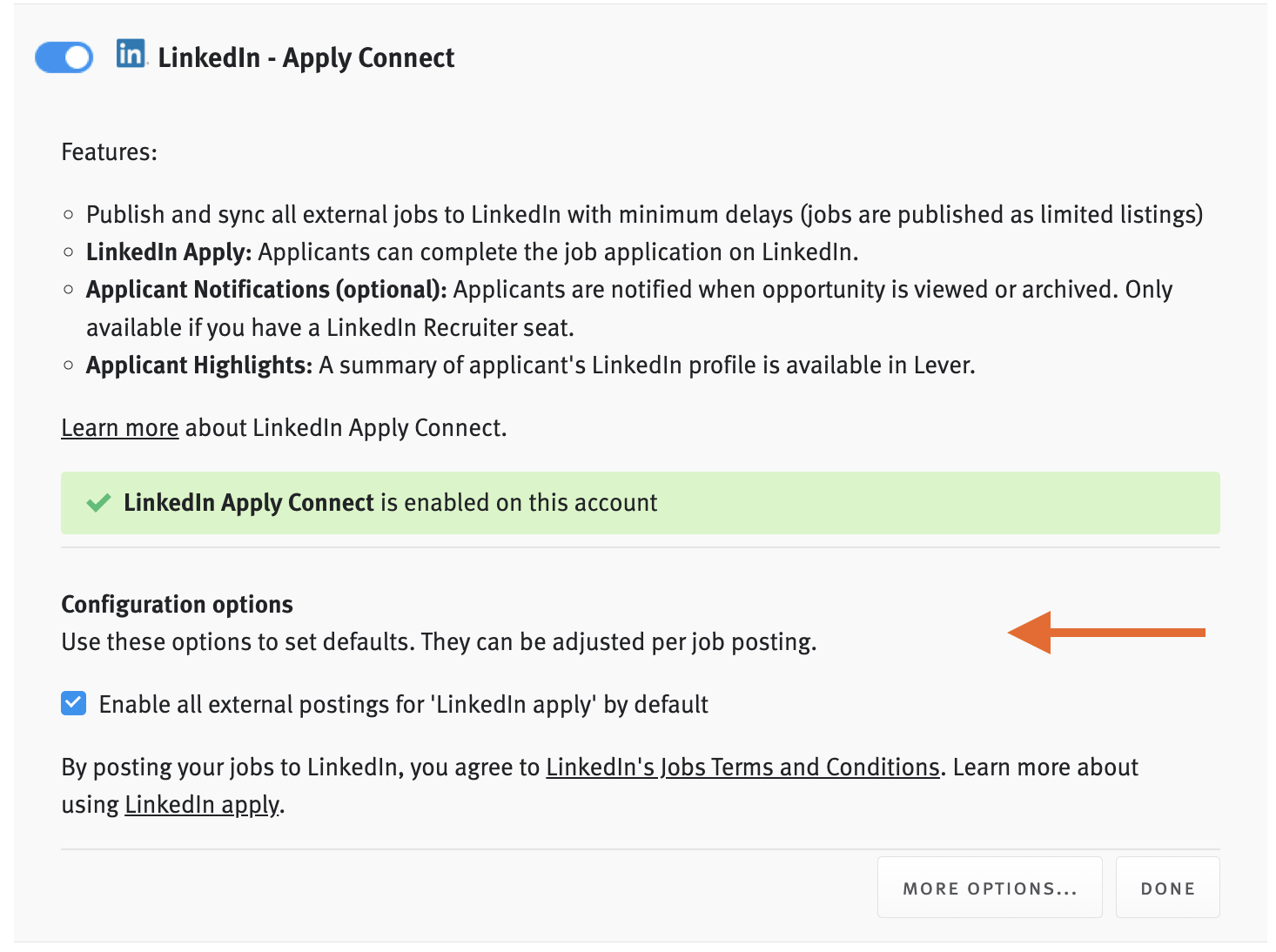The width and height of the screenshot is (1276, 952).
Task: Click the 'Applicant Highlights' feature bullet
Action: pos(195,365)
